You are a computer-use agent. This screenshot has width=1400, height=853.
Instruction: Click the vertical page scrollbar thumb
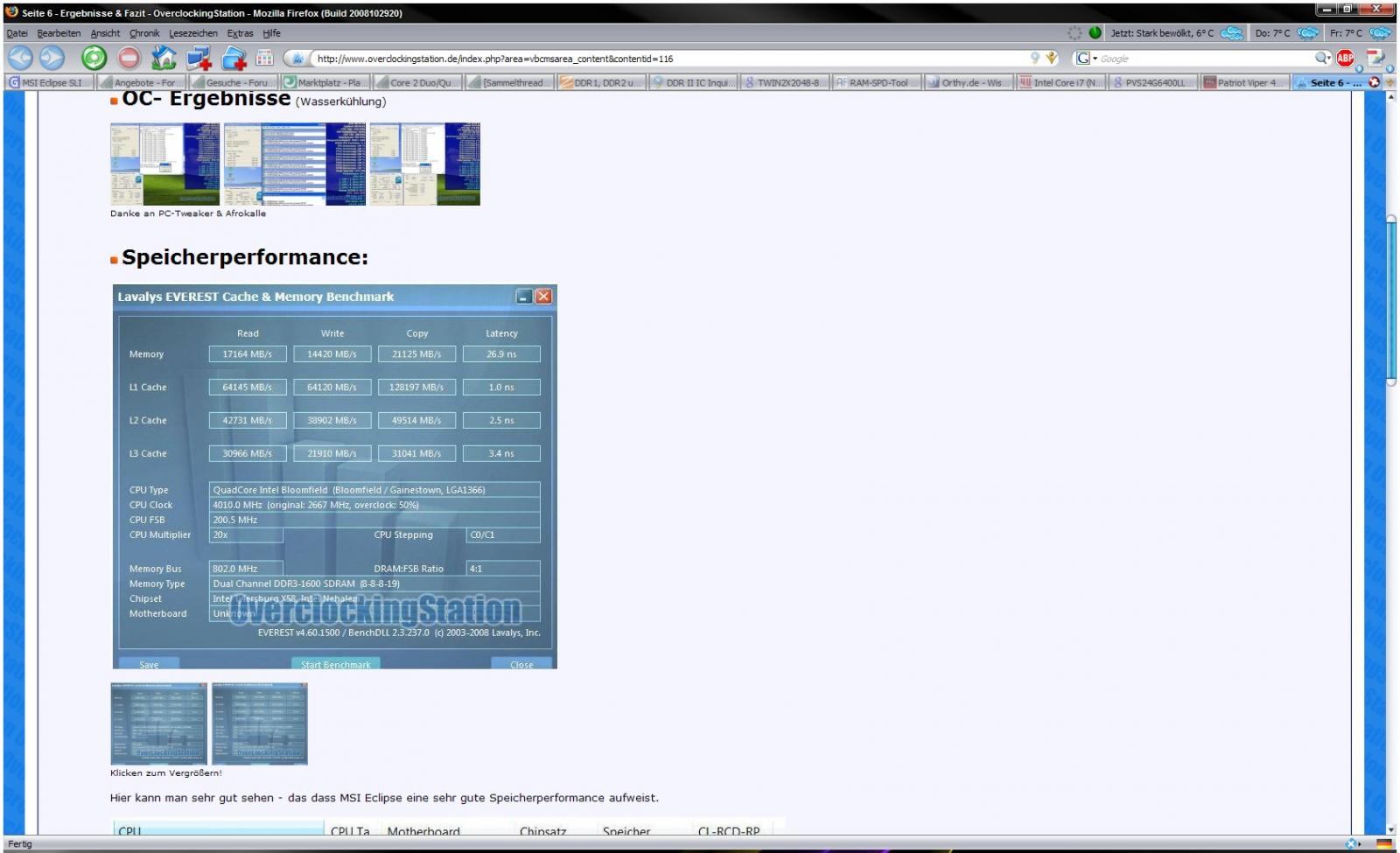point(1391,299)
